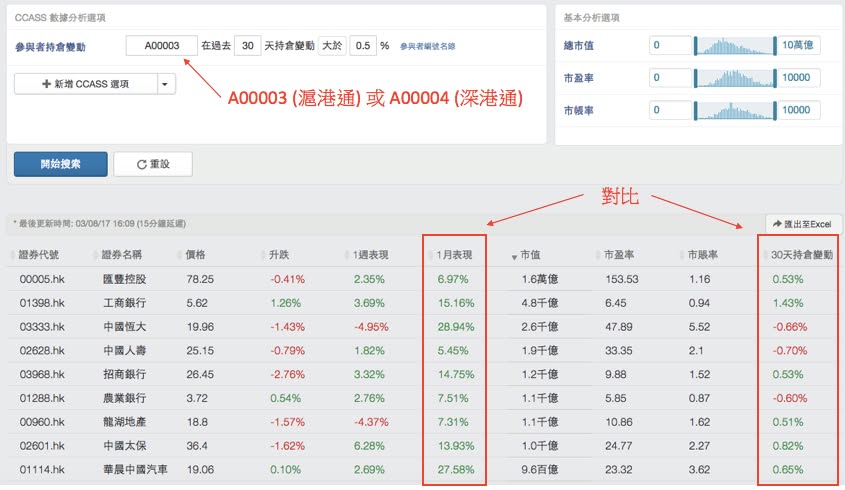845x490 pixels.
Task: Click the stock name 華晨中國汽車
Action: (x=135, y=470)
